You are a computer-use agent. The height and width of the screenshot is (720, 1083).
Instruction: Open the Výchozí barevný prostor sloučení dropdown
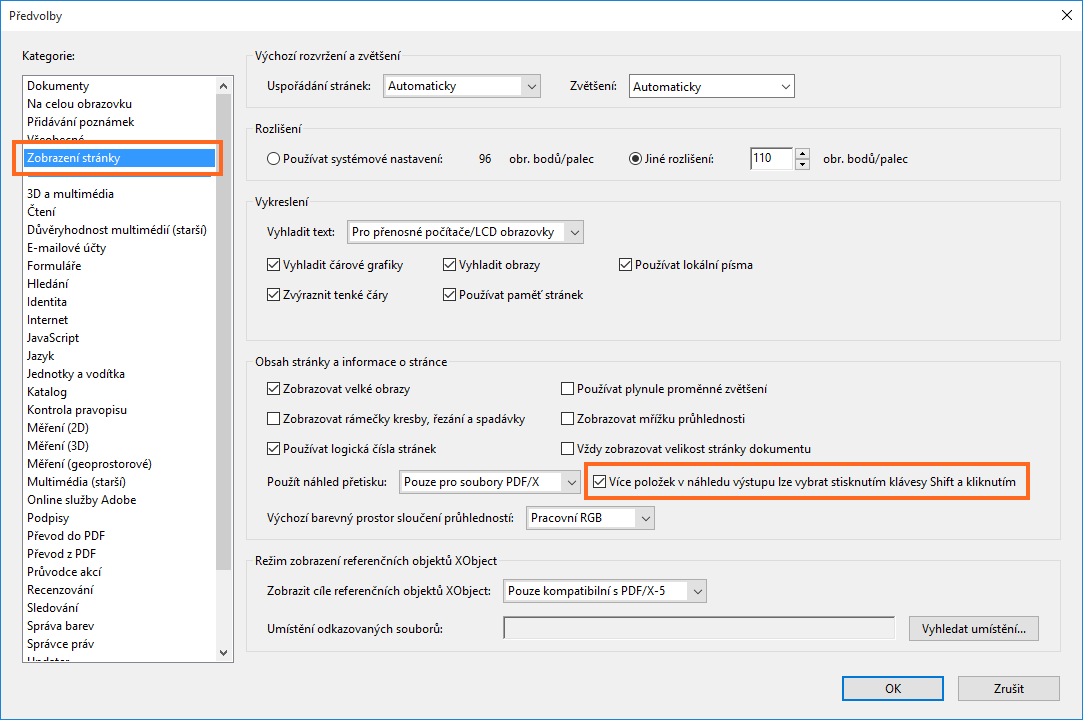pyautogui.click(x=591, y=518)
